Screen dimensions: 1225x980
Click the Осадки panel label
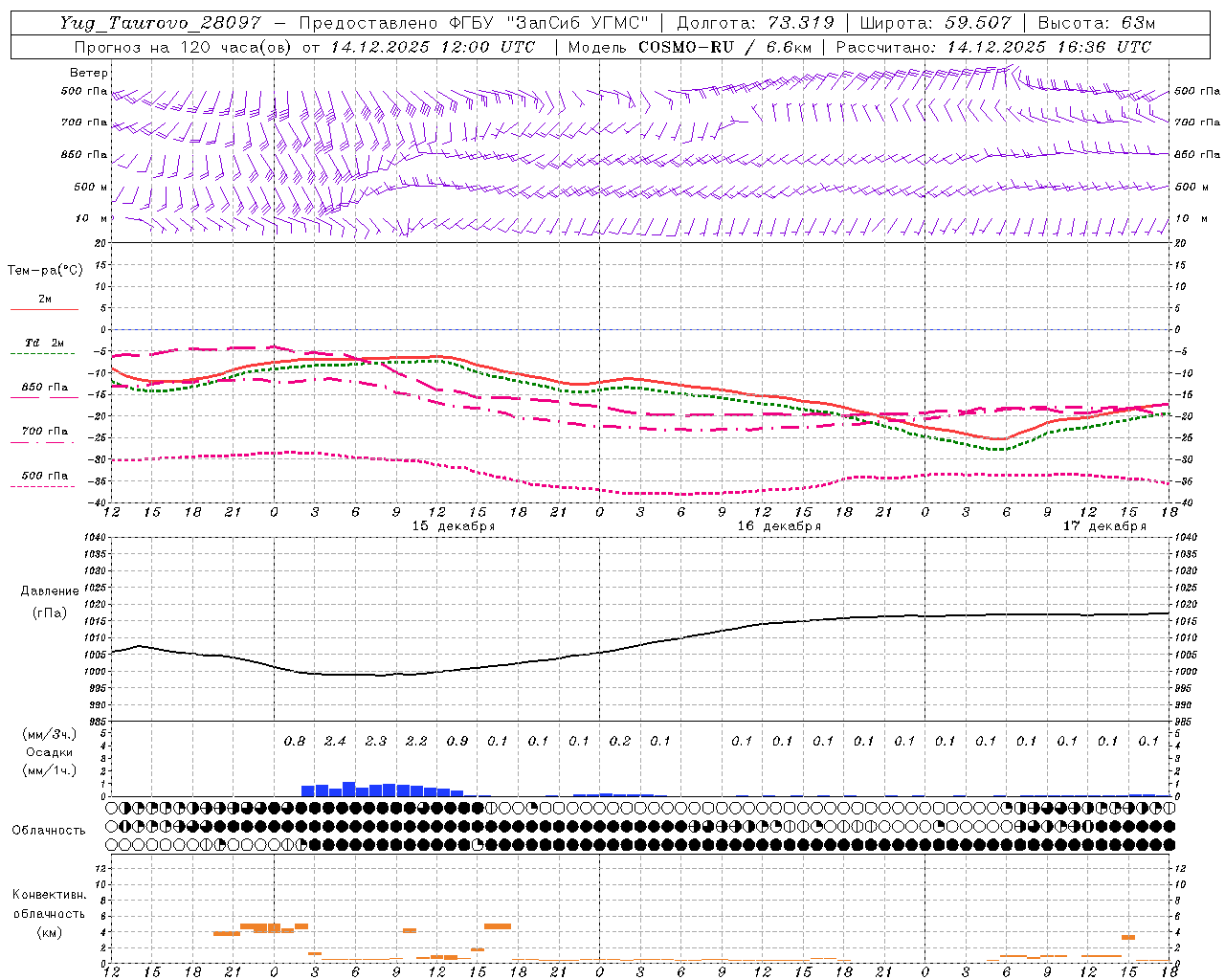49,752
